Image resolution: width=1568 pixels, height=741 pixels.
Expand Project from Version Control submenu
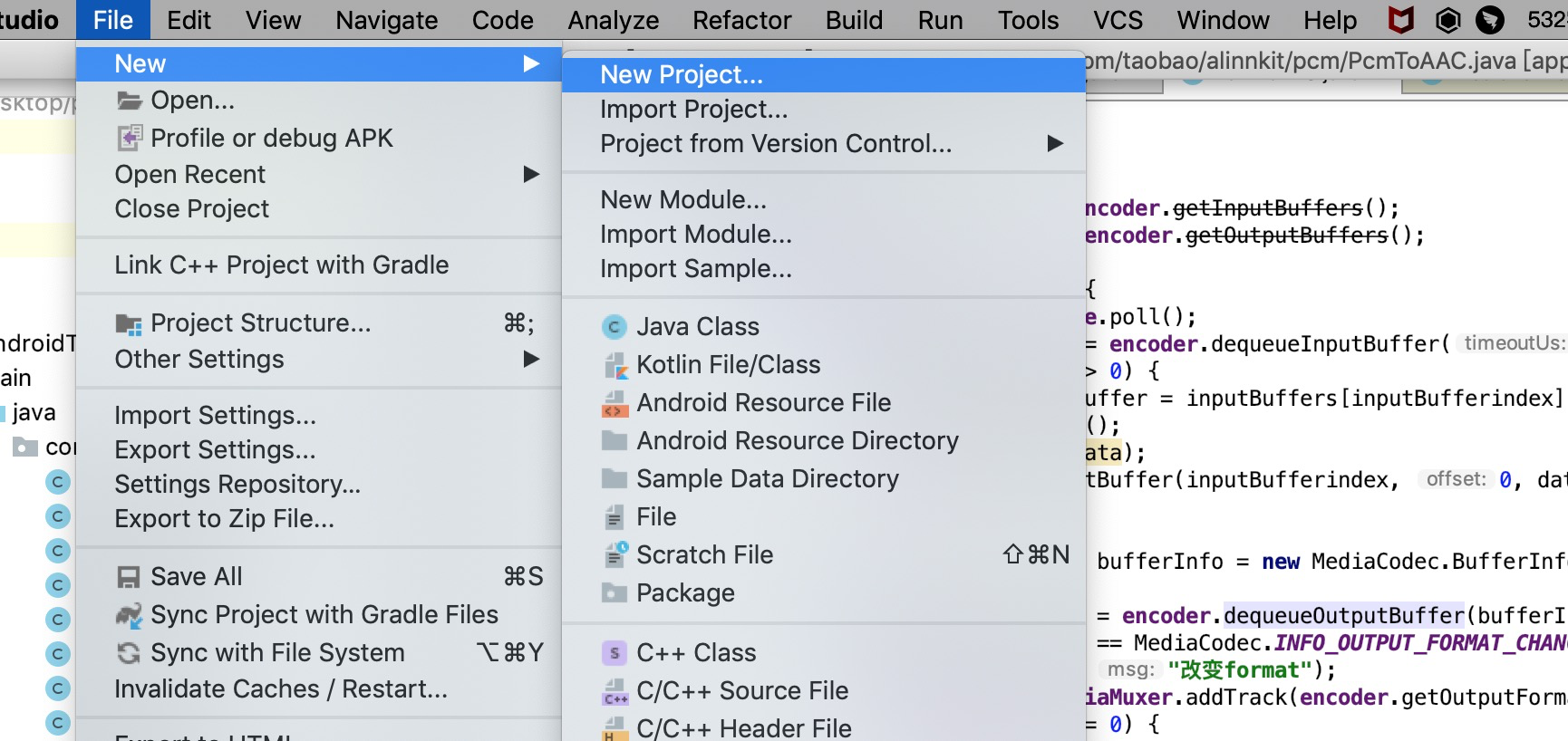[1055, 144]
